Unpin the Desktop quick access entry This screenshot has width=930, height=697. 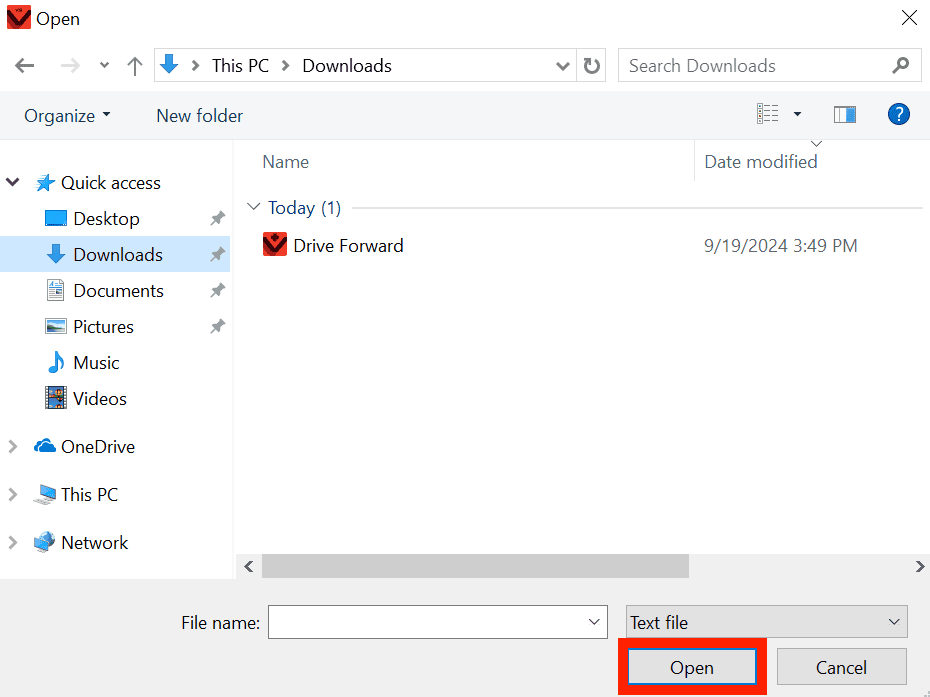[217, 218]
